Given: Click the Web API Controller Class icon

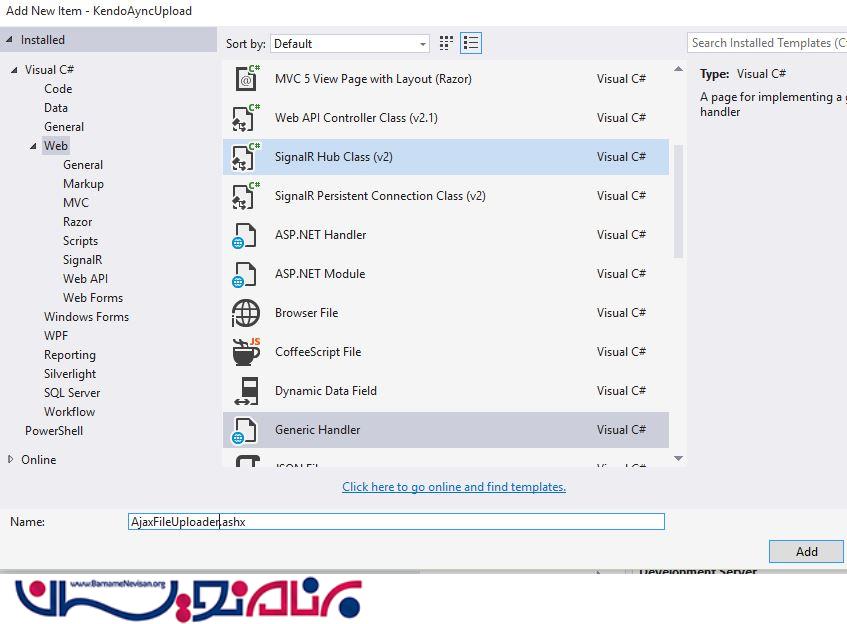Looking at the screenshot, I should [x=246, y=118].
